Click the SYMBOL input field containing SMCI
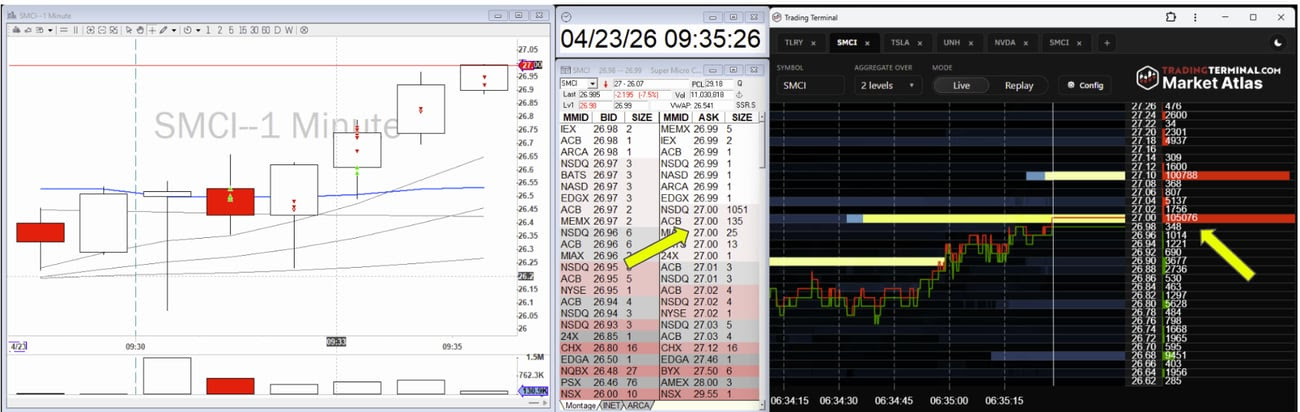Screen dimensions: 1300x412 pos(808,85)
